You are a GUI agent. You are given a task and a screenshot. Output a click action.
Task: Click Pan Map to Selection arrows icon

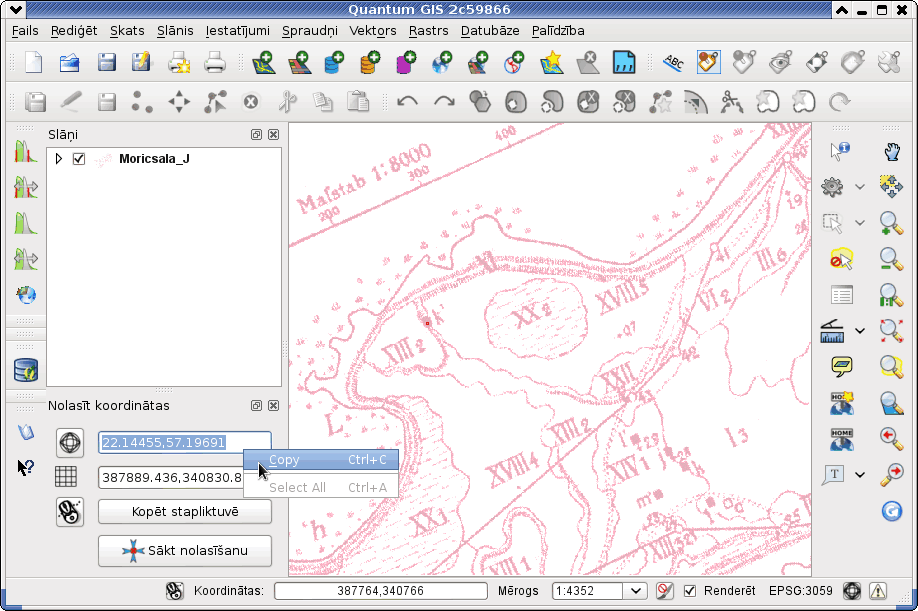click(891, 187)
